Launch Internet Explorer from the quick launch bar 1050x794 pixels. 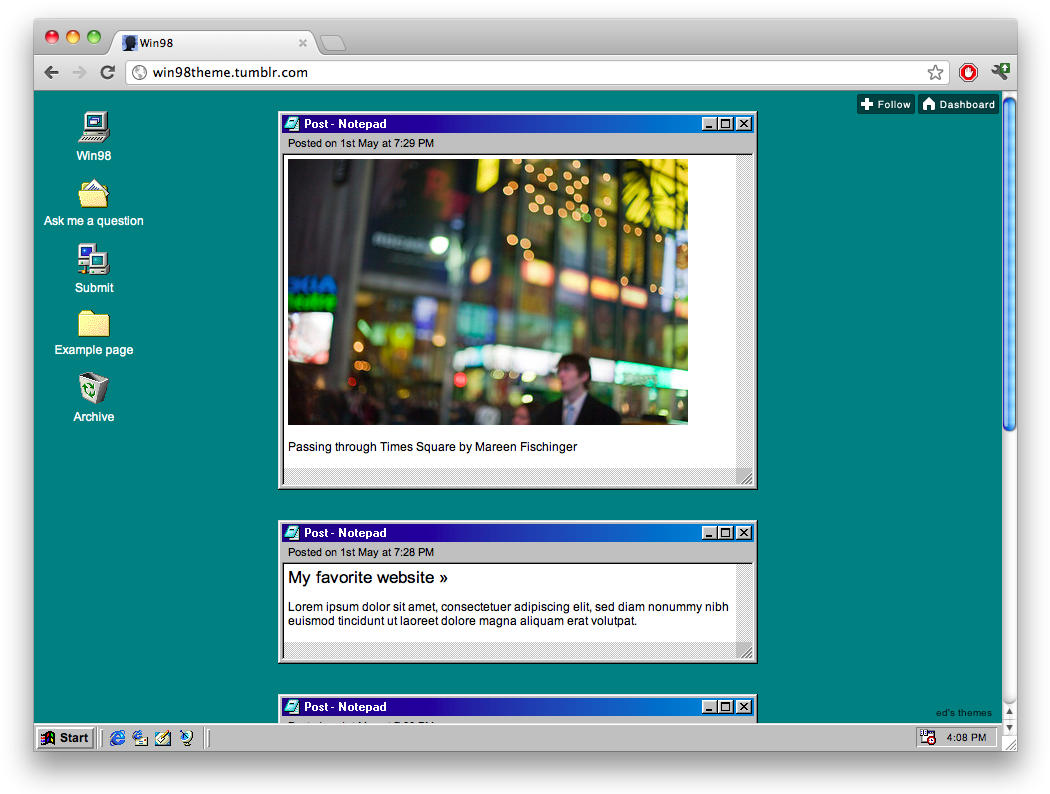(118, 738)
